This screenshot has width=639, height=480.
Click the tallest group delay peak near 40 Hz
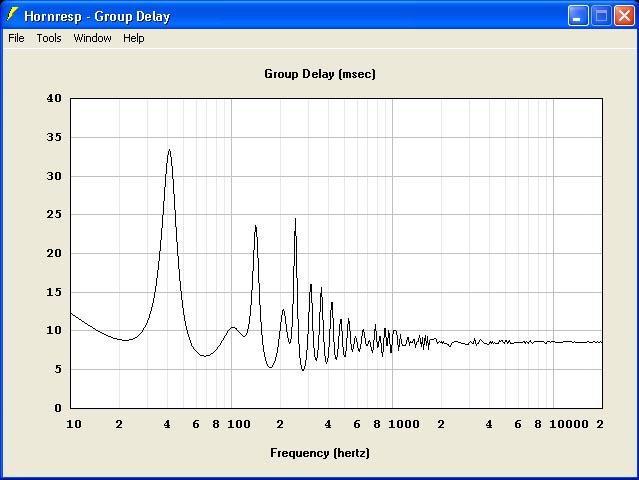[x=170, y=151]
